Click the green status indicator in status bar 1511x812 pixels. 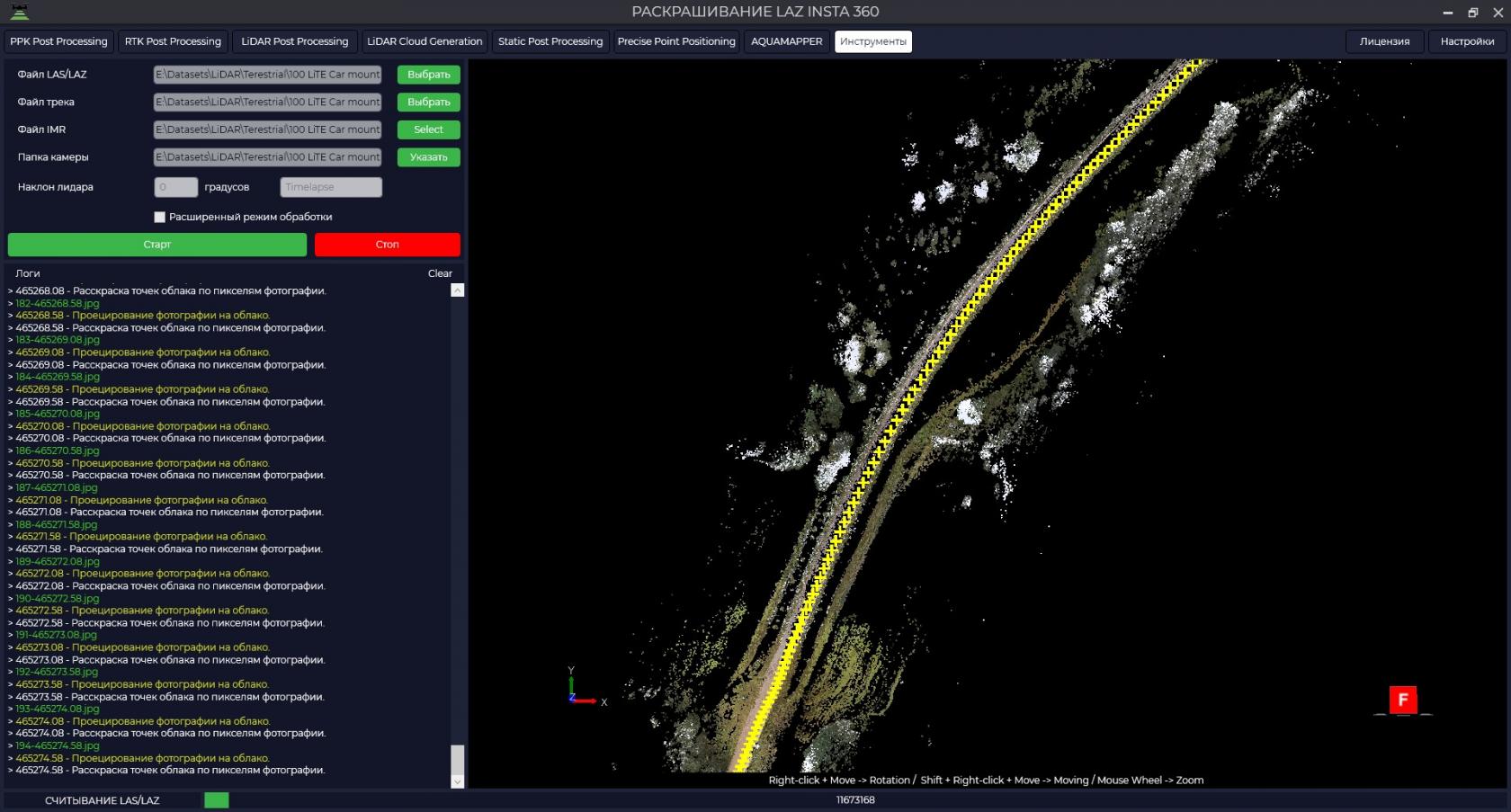[216, 800]
